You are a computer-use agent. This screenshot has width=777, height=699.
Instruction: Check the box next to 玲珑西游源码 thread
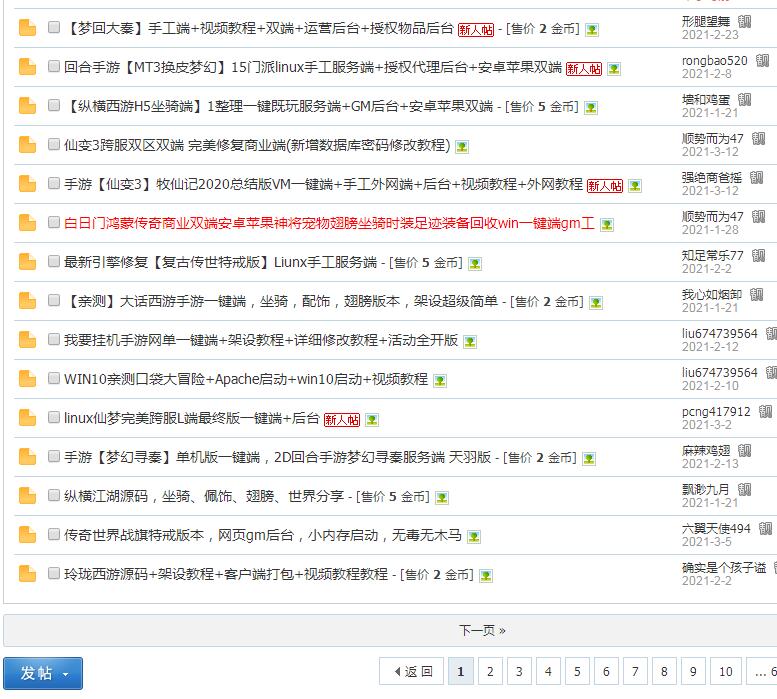[54, 574]
